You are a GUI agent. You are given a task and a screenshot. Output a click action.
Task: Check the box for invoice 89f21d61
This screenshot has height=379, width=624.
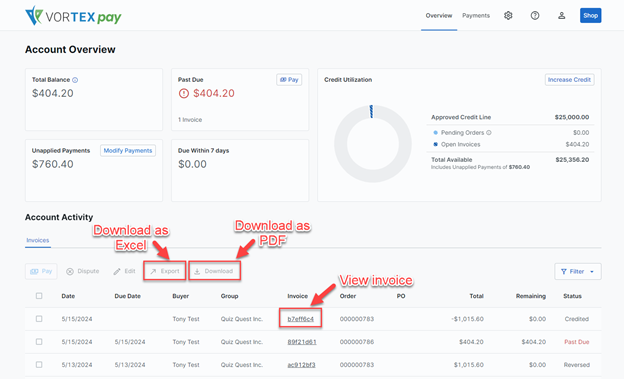[39, 342]
